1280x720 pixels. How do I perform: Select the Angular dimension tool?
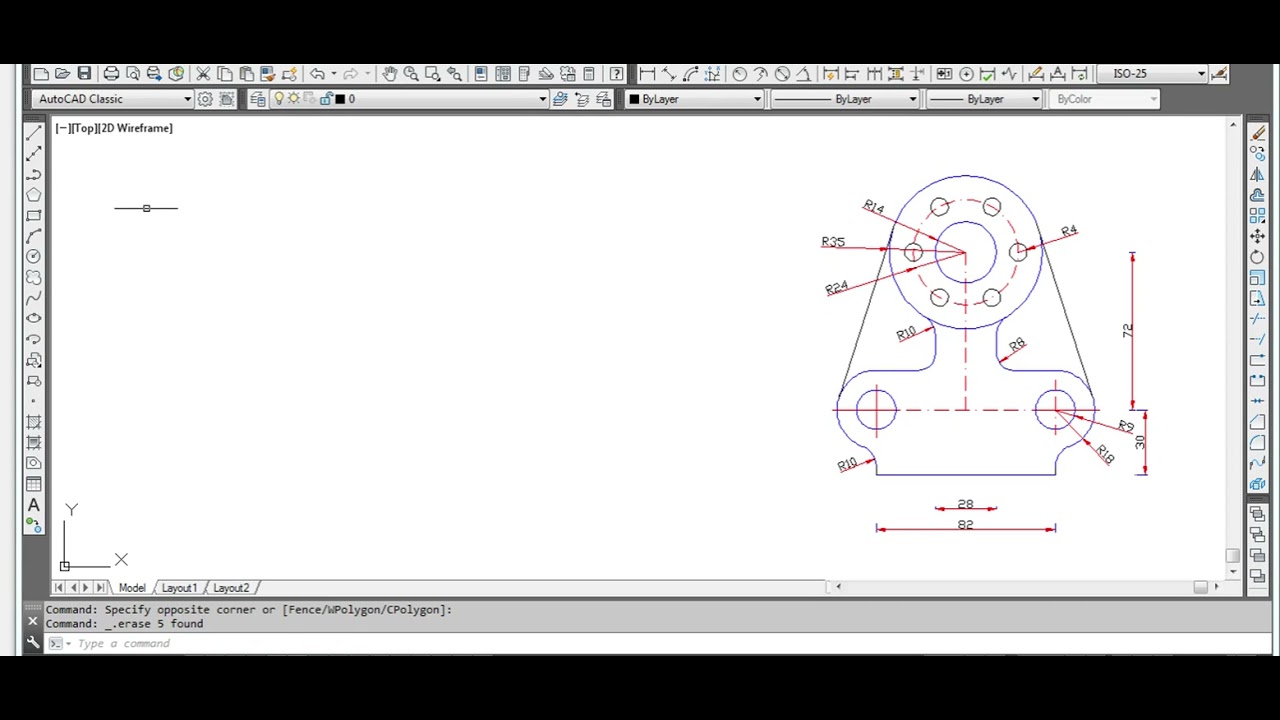(x=804, y=74)
